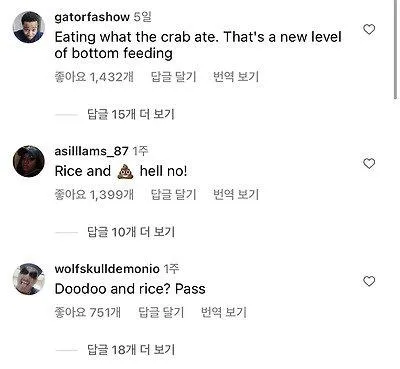Open wolfskulldemonio username link

(x=107, y=269)
